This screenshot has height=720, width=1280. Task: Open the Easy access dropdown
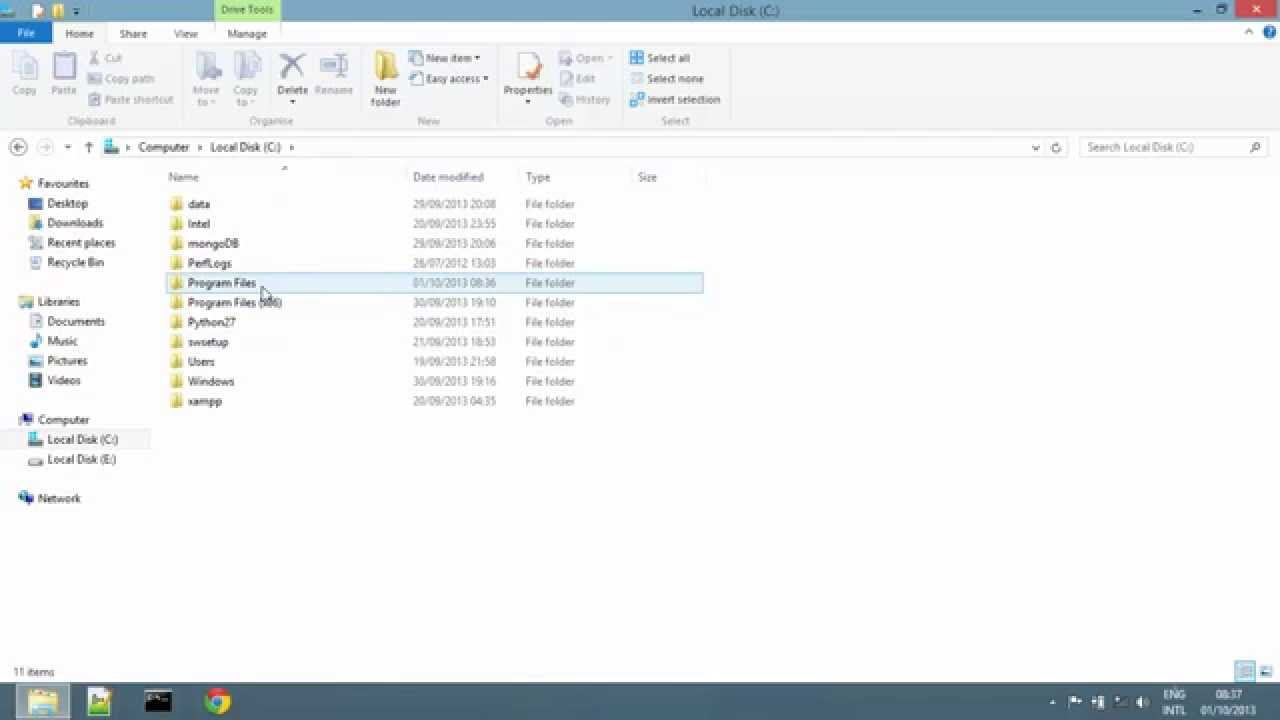click(449, 79)
